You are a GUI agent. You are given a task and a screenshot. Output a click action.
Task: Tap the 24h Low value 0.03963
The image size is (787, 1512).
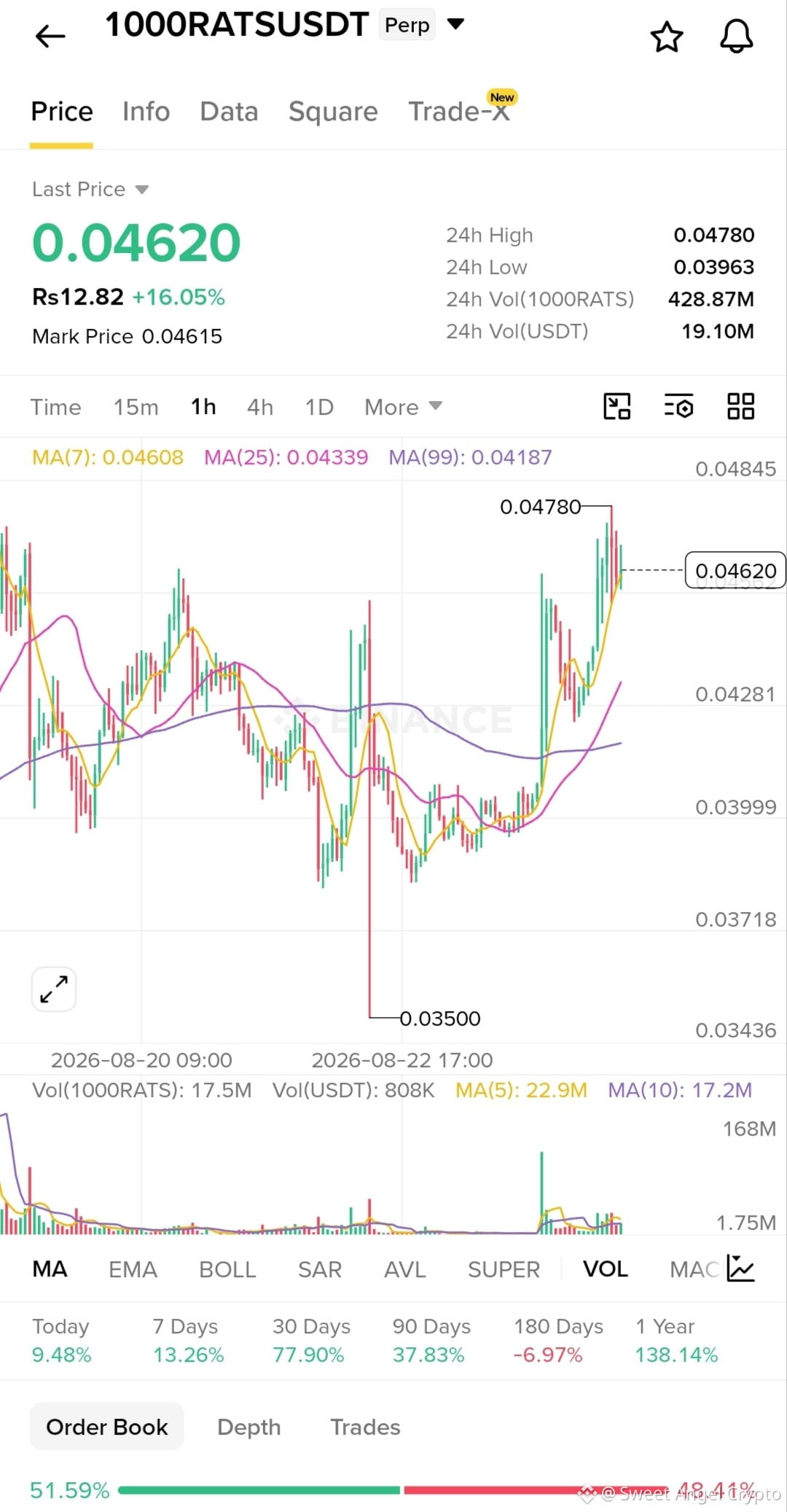713,267
